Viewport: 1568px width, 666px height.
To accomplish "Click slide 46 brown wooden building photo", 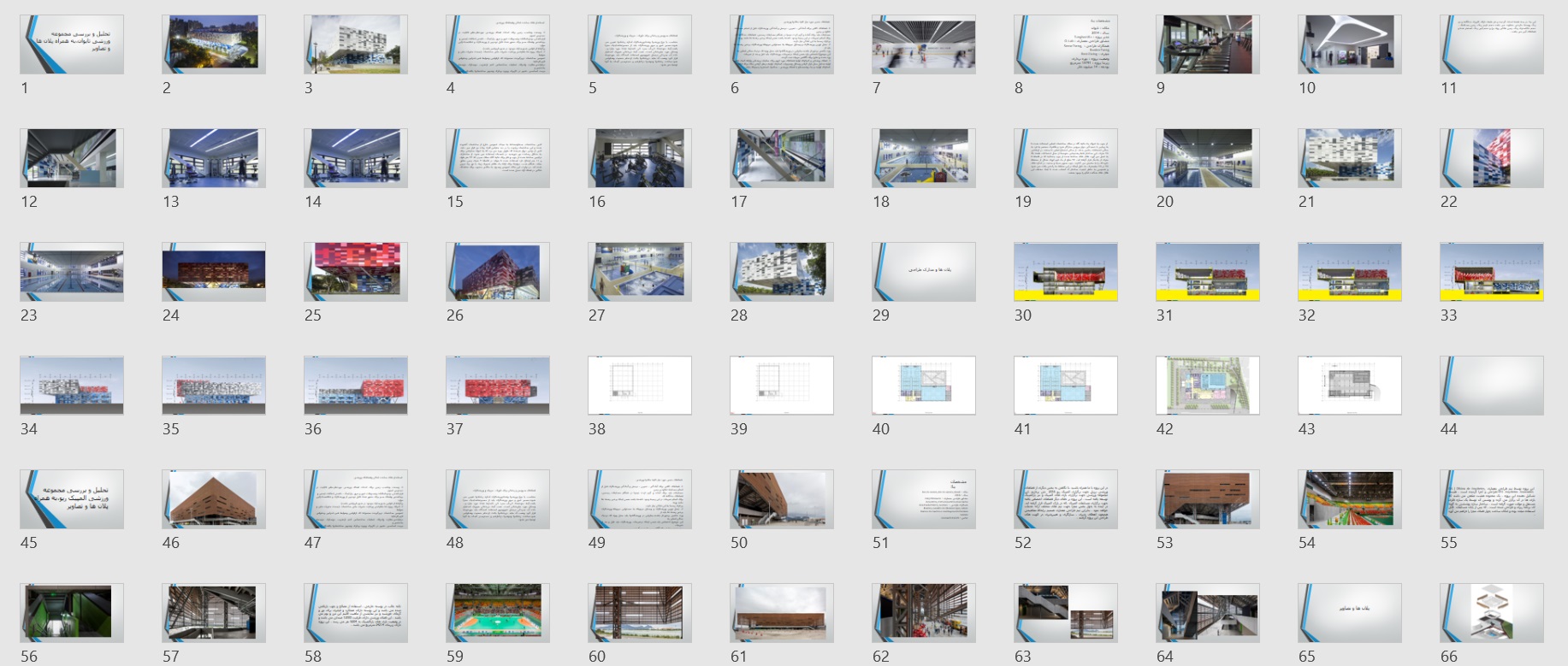I will (214, 499).
